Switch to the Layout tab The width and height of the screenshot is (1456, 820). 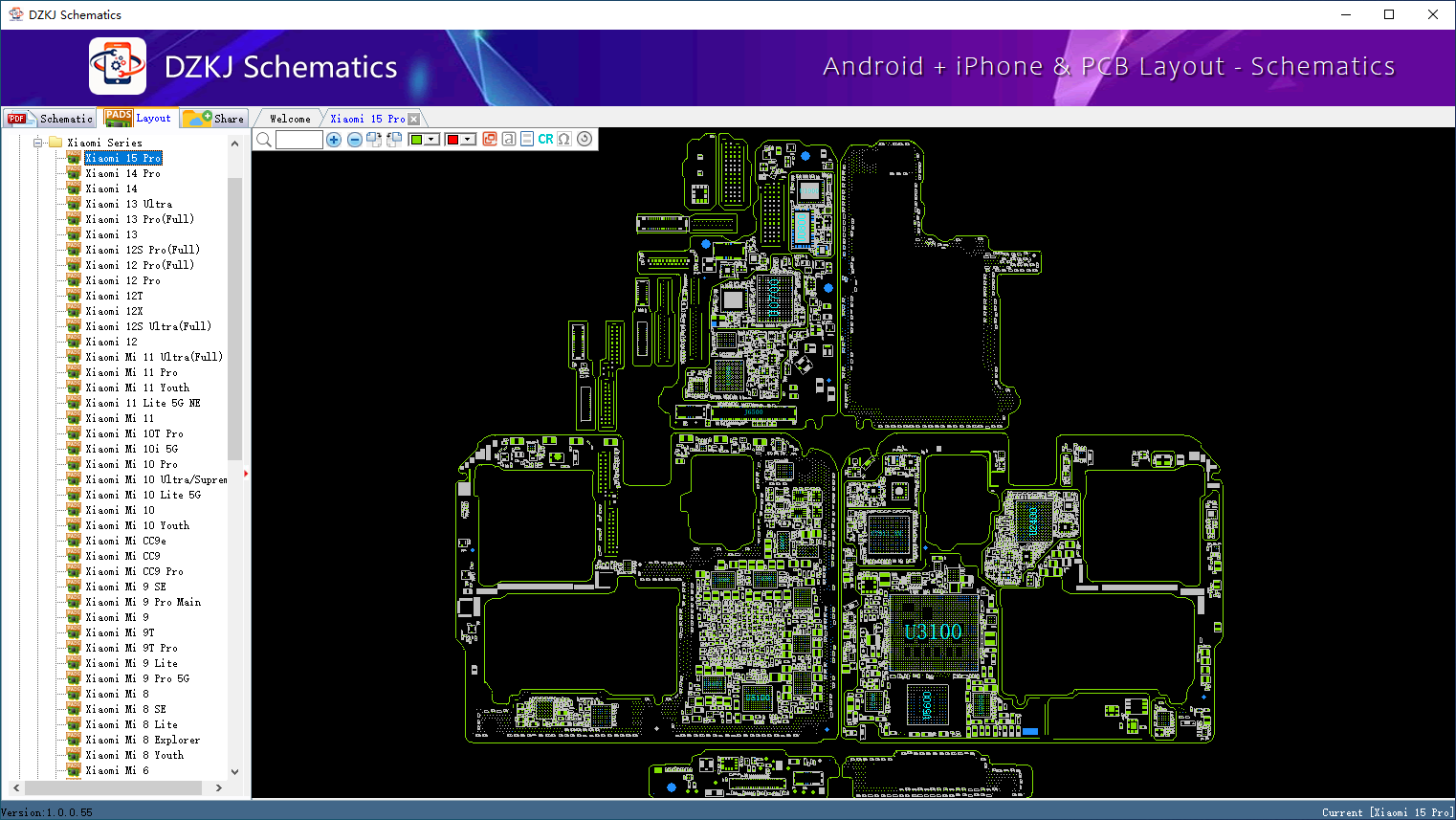click(140, 118)
